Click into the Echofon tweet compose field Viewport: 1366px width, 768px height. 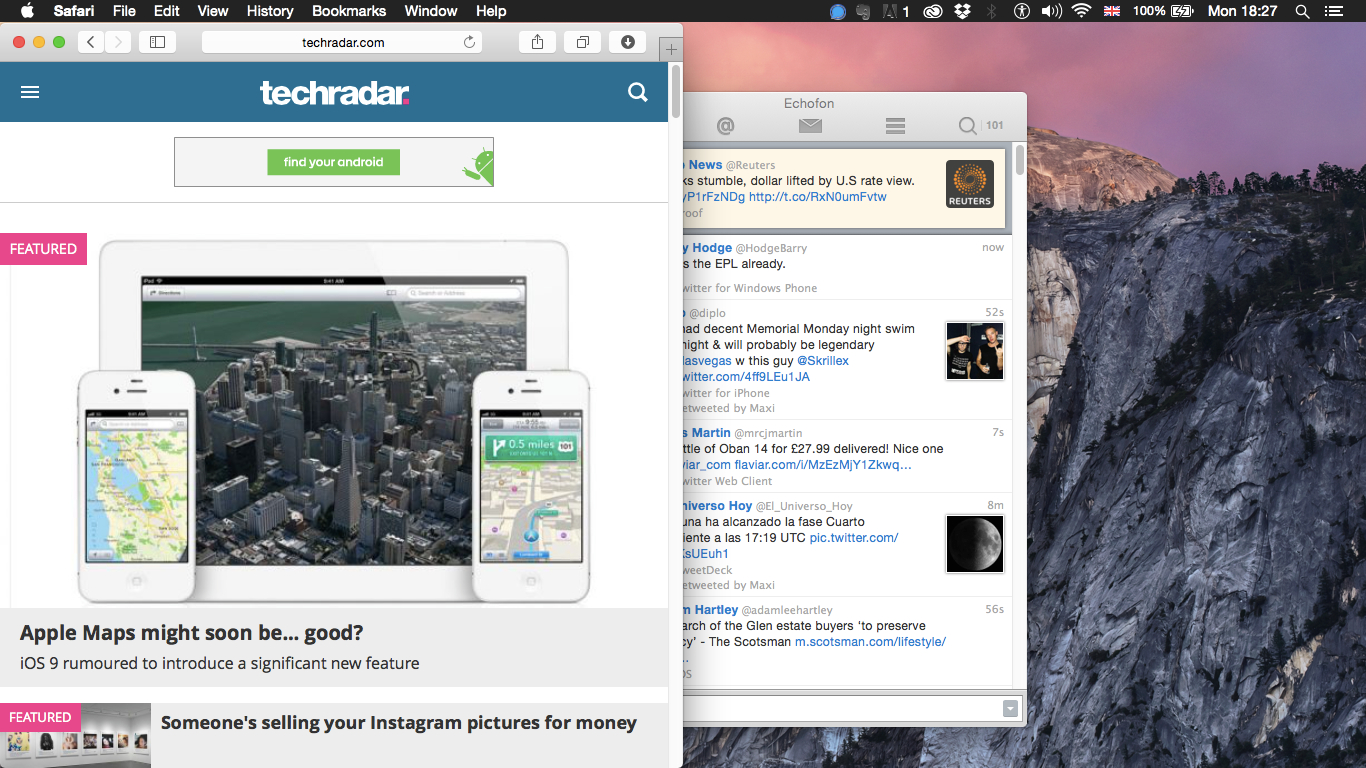(x=844, y=709)
